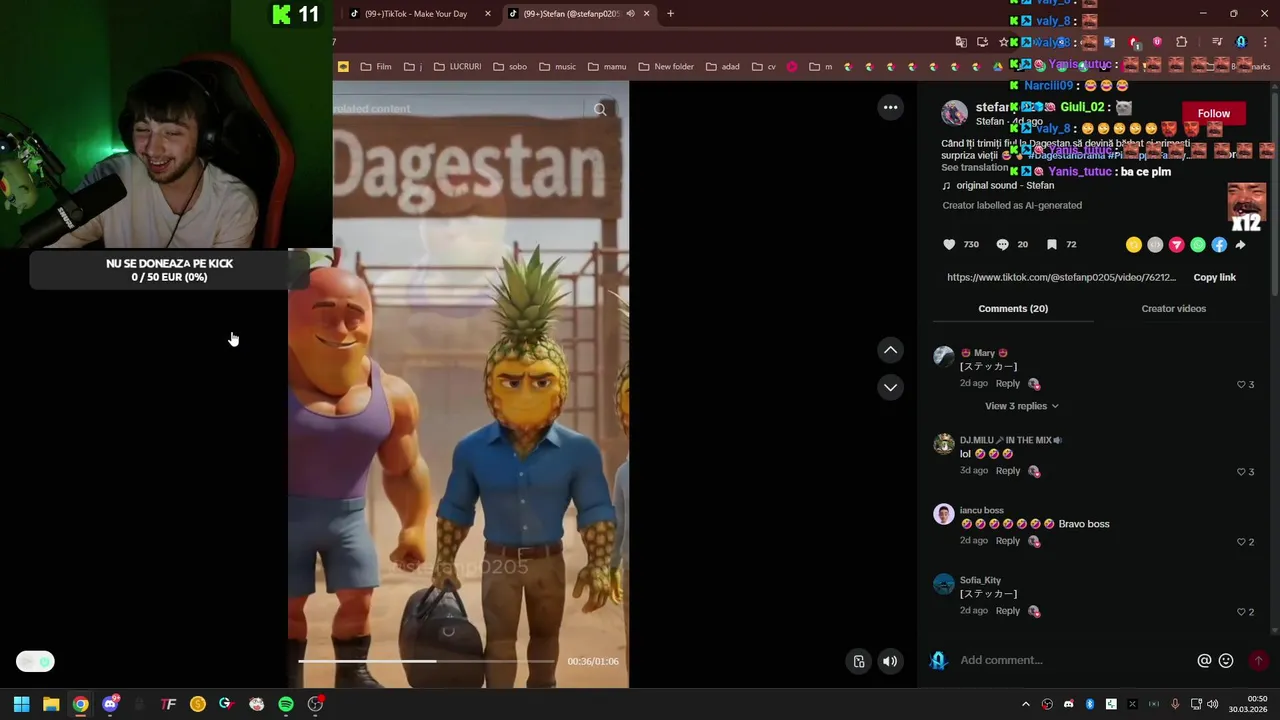The image size is (1280, 720).
Task: Post comment with red arrow button
Action: [x=1258, y=661]
